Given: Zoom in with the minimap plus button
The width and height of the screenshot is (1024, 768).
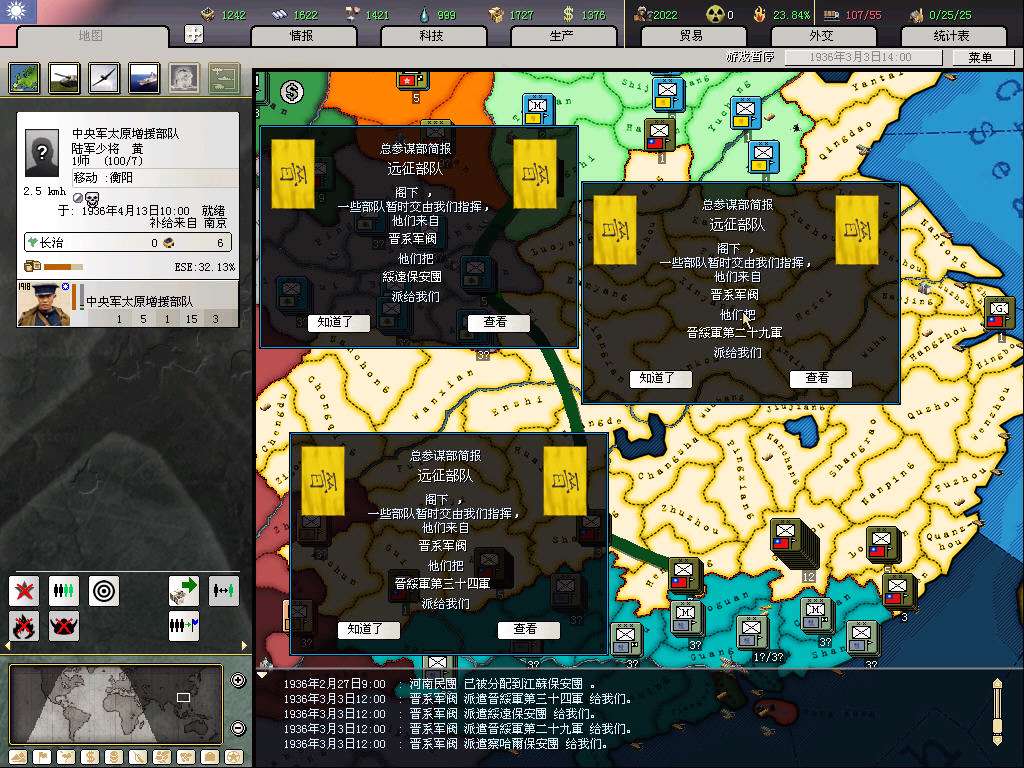Looking at the screenshot, I should tap(238, 680).
